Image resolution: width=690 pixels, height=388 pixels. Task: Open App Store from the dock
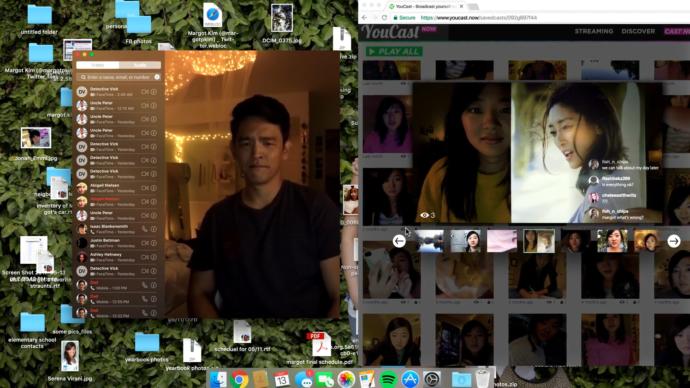(x=410, y=379)
